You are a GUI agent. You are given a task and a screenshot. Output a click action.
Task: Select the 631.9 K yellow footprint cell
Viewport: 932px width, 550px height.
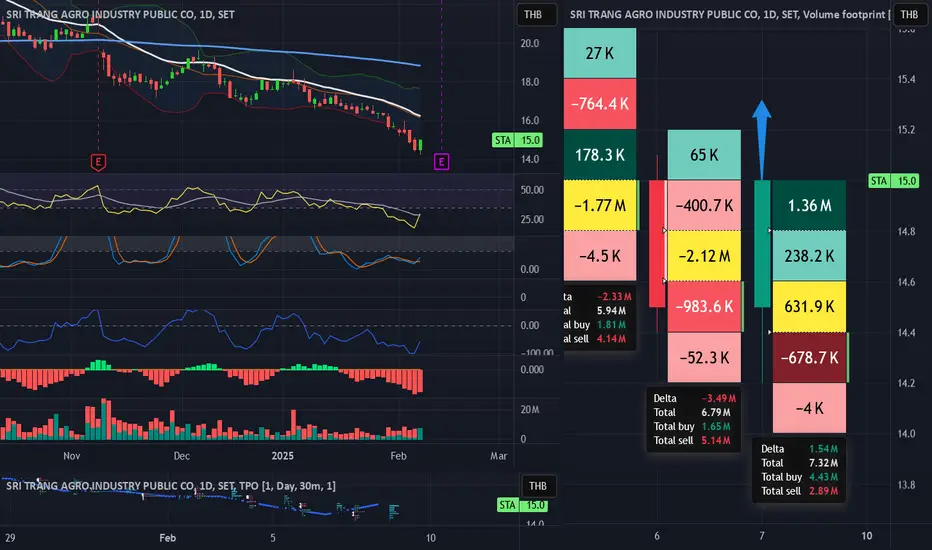pyautogui.click(x=809, y=306)
